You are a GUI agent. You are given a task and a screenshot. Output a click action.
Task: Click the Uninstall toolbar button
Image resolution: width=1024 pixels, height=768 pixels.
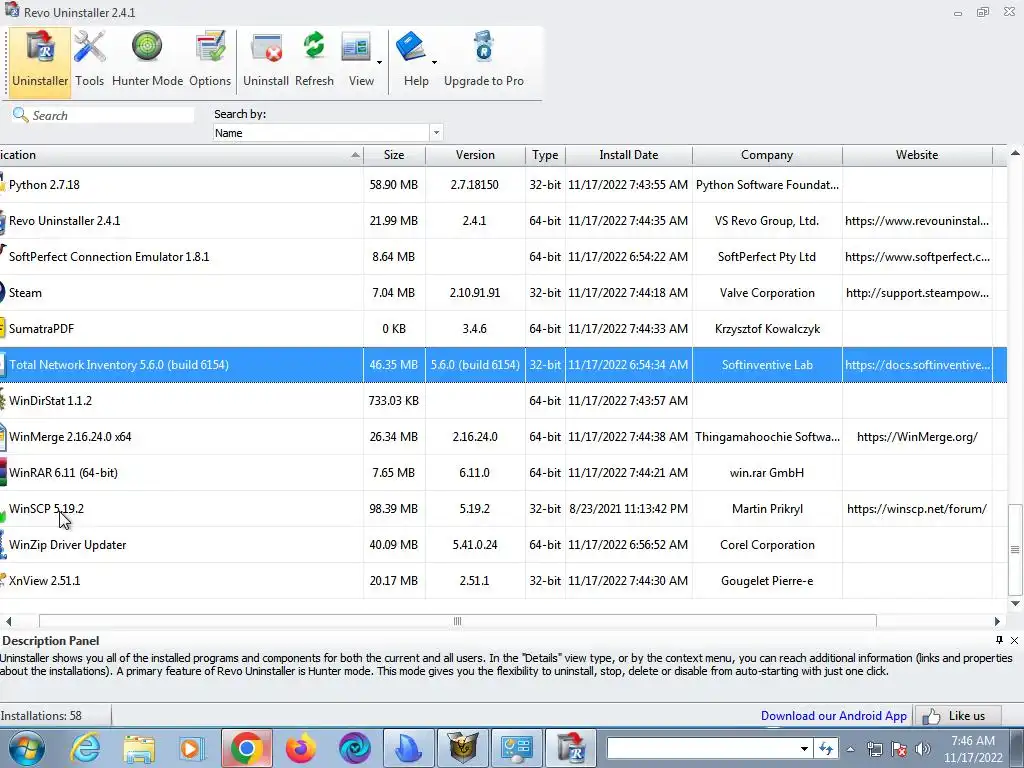click(x=266, y=61)
